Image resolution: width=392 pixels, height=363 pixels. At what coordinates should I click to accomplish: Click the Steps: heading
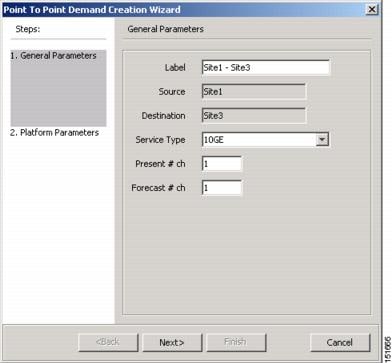tap(28, 29)
